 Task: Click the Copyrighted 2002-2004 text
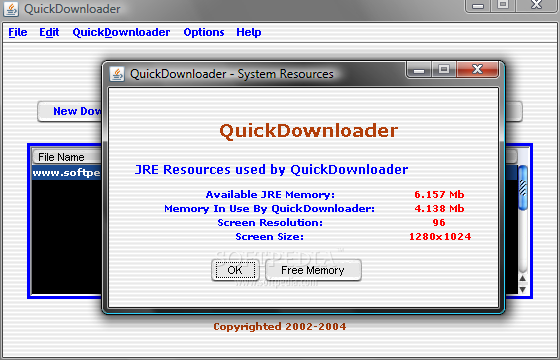coord(280,327)
